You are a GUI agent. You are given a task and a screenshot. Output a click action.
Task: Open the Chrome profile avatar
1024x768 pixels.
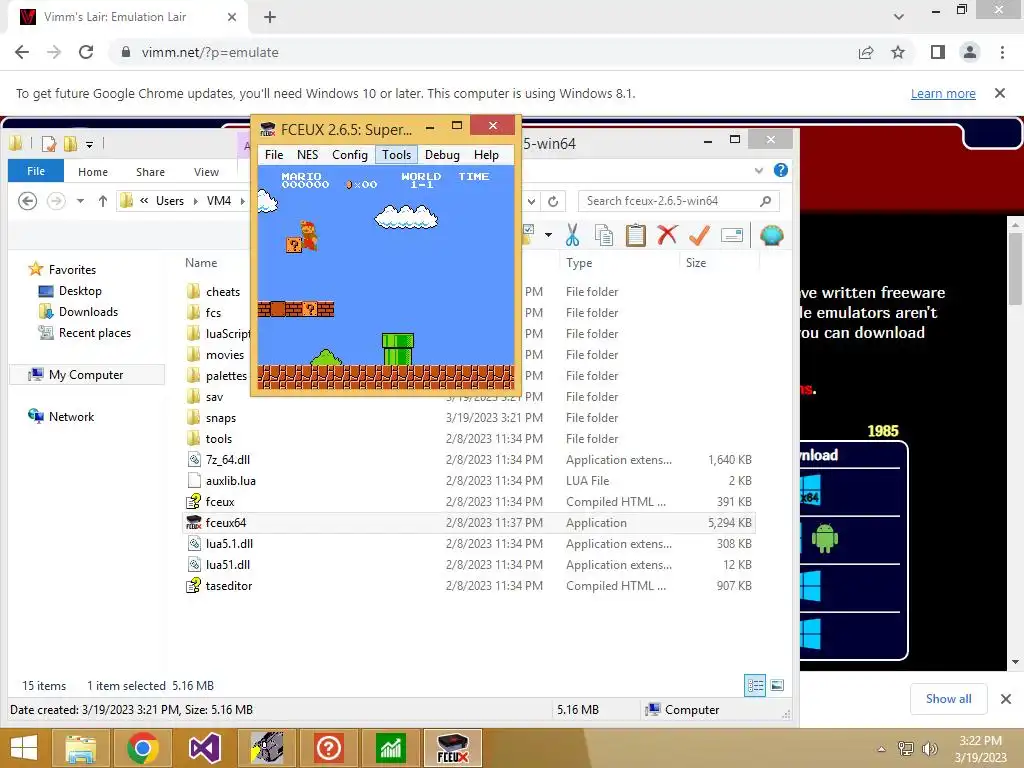(970, 52)
